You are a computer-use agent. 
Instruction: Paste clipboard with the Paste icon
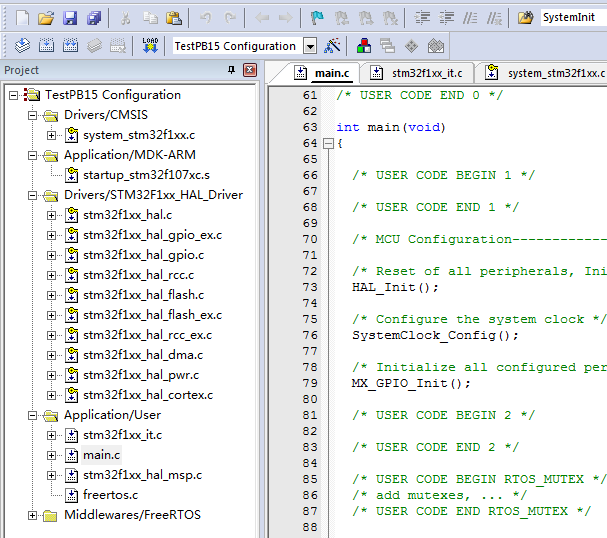174,18
